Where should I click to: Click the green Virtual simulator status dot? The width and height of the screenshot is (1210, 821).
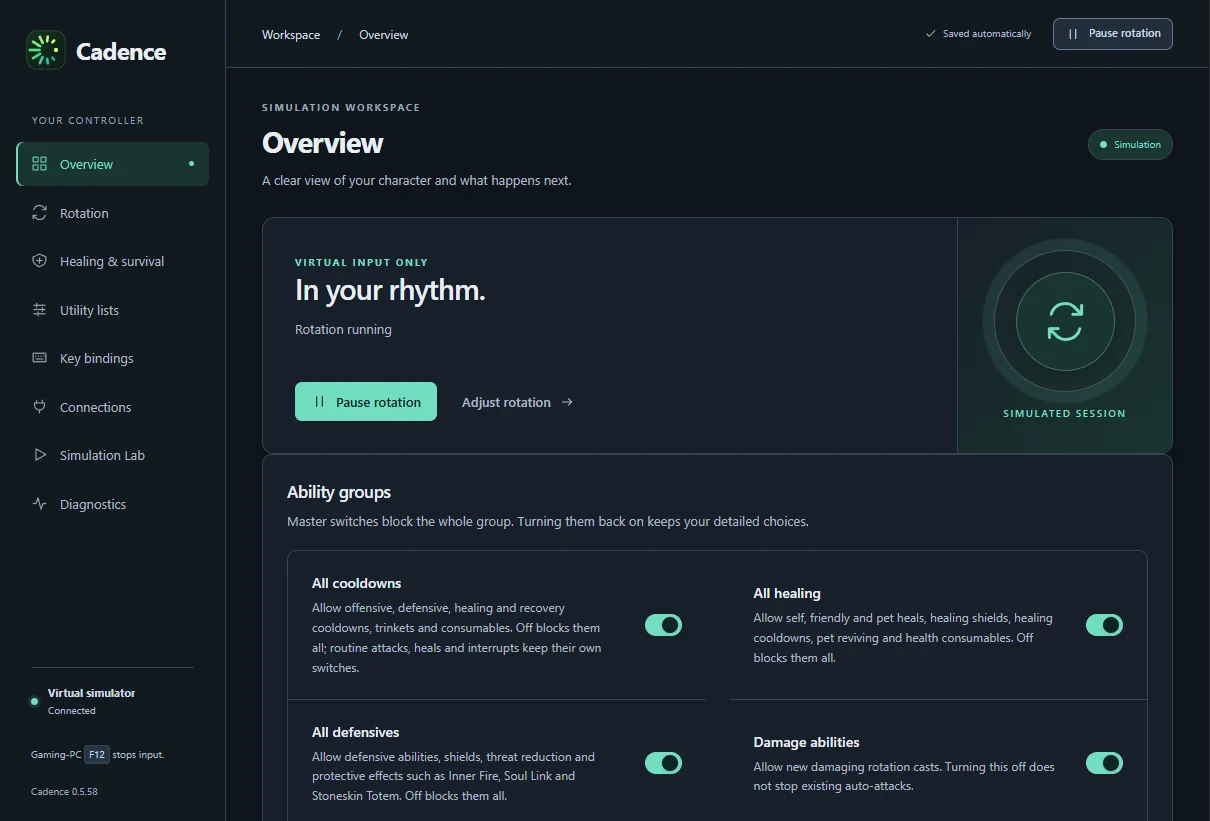35,702
